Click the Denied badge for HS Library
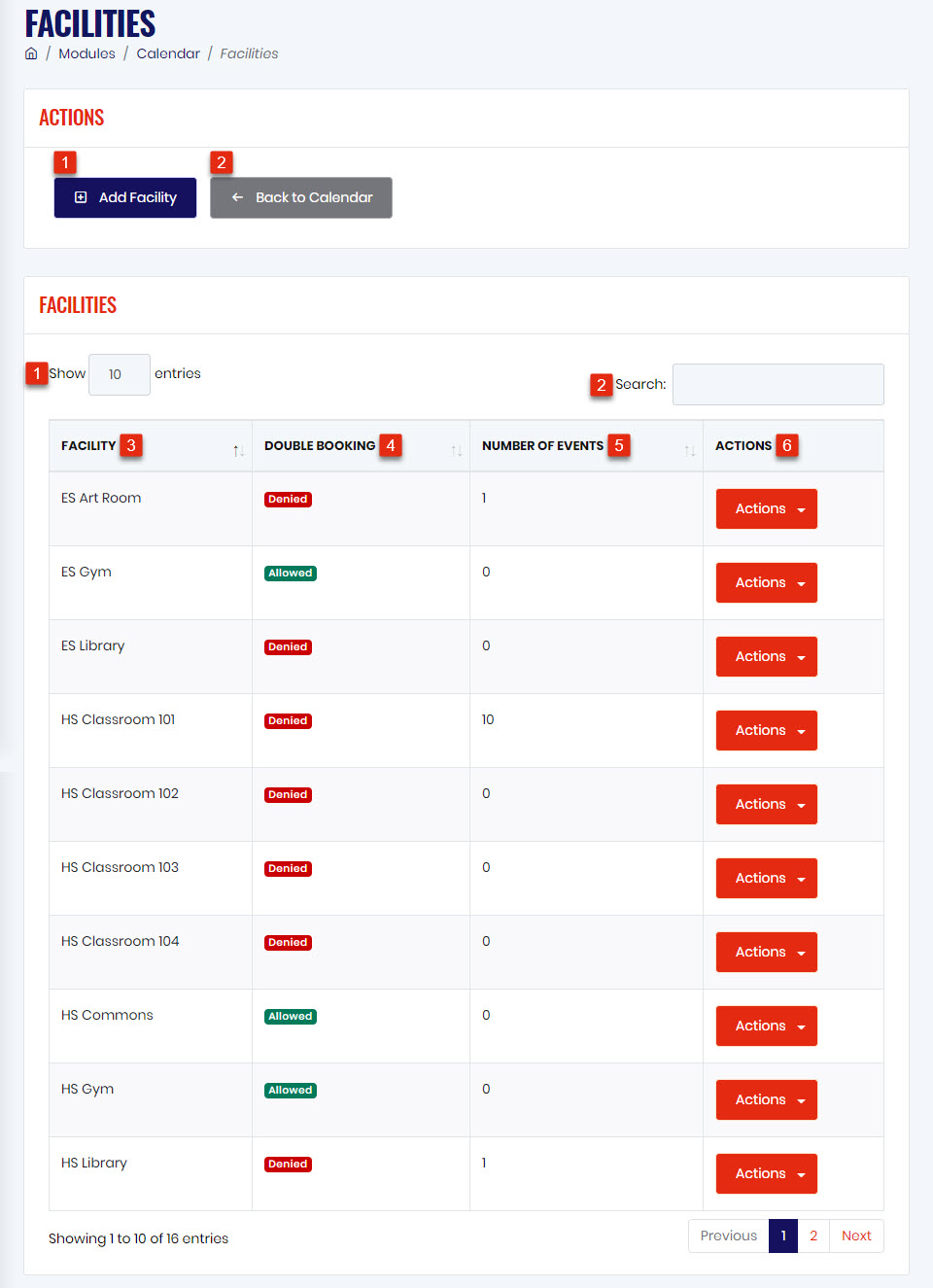Image resolution: width=933 pixels, height=1288 pixels. point(288,1165)
